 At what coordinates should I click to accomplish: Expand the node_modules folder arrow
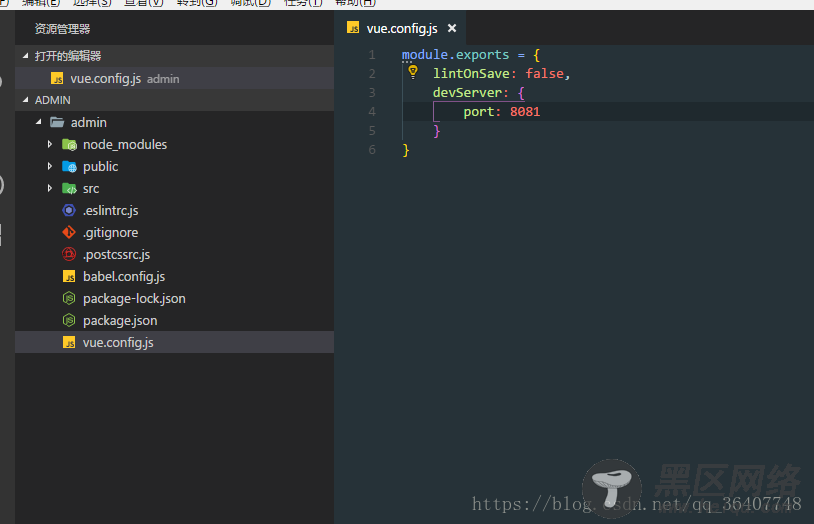[50, 144]
